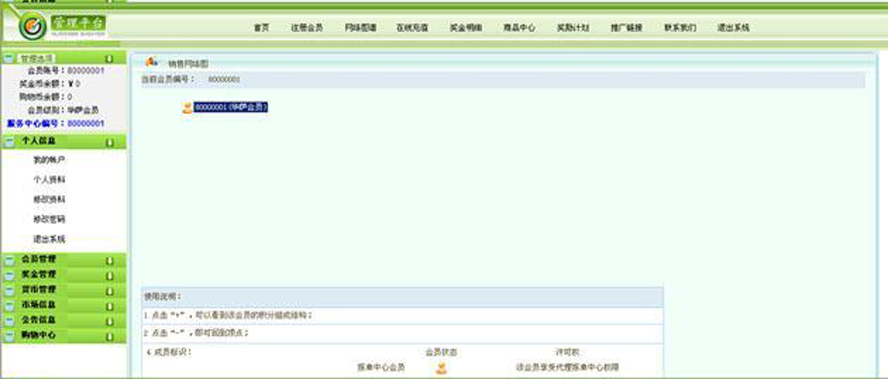This screenshot has width=888, height=379.
Task: Click the 使用说明 header row
Action: [x=402, y=297]
